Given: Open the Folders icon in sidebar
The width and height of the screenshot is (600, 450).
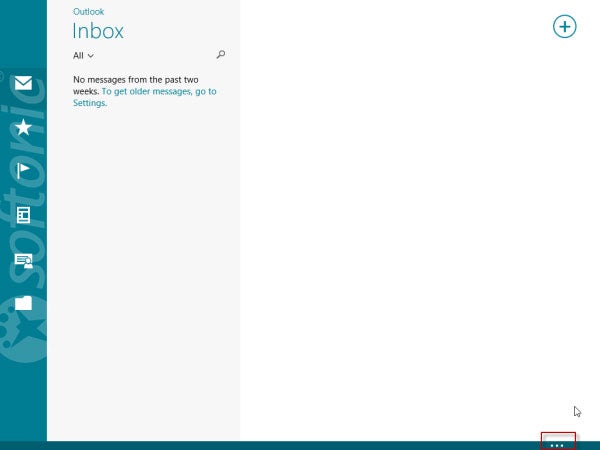Looking at the screenshot, I should click(x=23, y=303).
